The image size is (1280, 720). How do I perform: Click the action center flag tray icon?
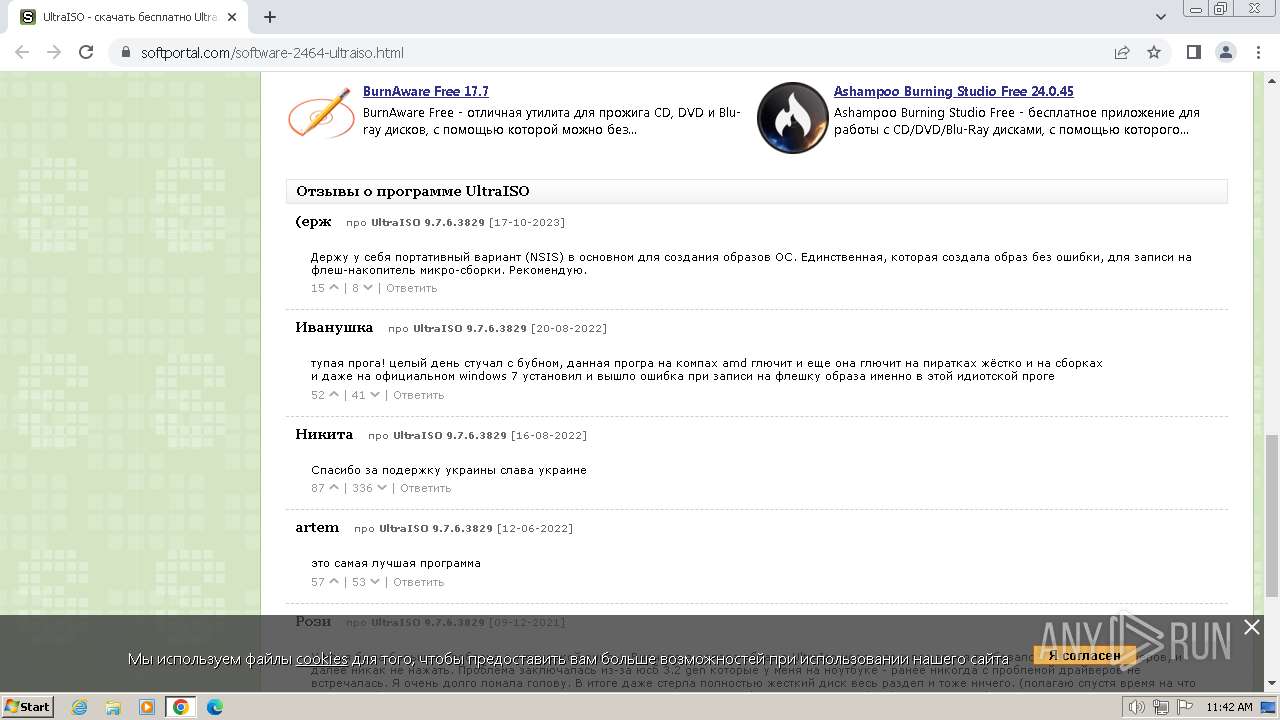click(1185, 707)
